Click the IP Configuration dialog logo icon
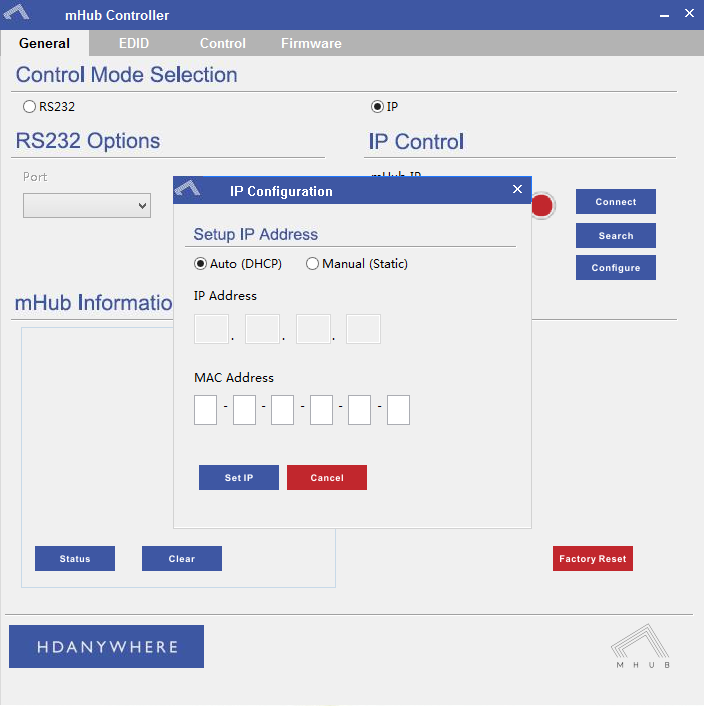 (x=188, y=188)
